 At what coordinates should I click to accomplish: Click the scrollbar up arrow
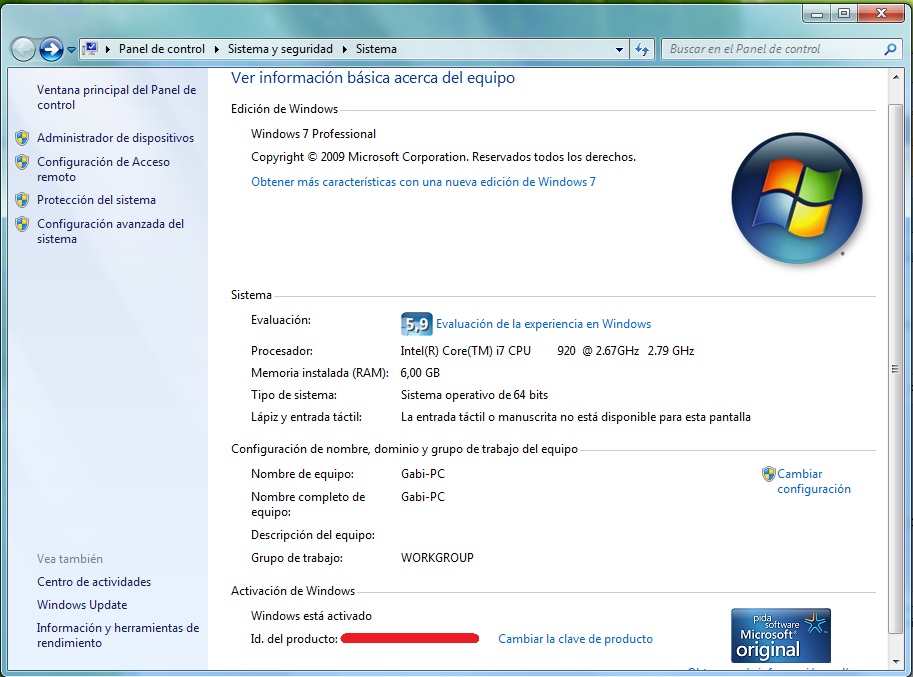(896, 77)
